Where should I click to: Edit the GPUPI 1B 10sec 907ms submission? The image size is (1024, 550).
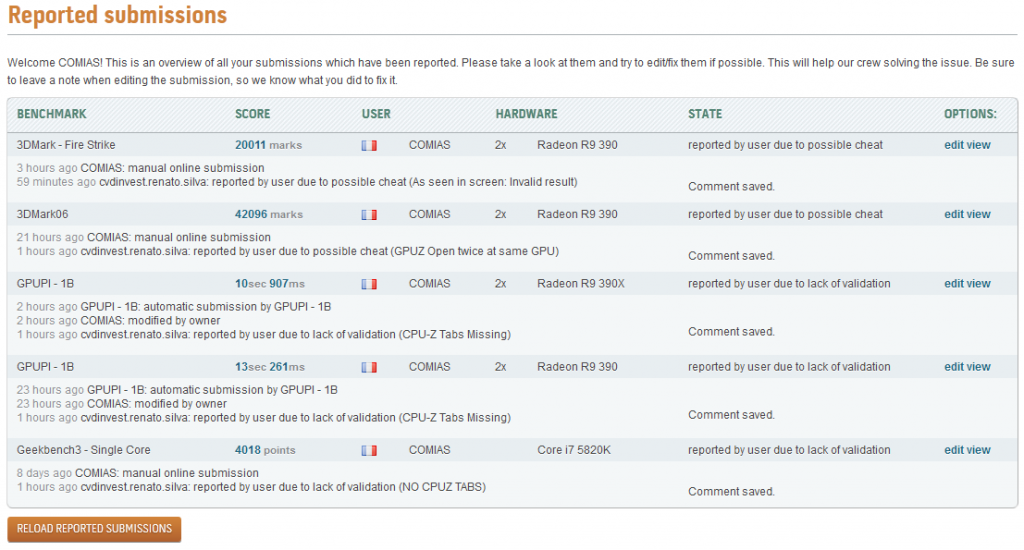pyautogui.click(x=953, y=283)
